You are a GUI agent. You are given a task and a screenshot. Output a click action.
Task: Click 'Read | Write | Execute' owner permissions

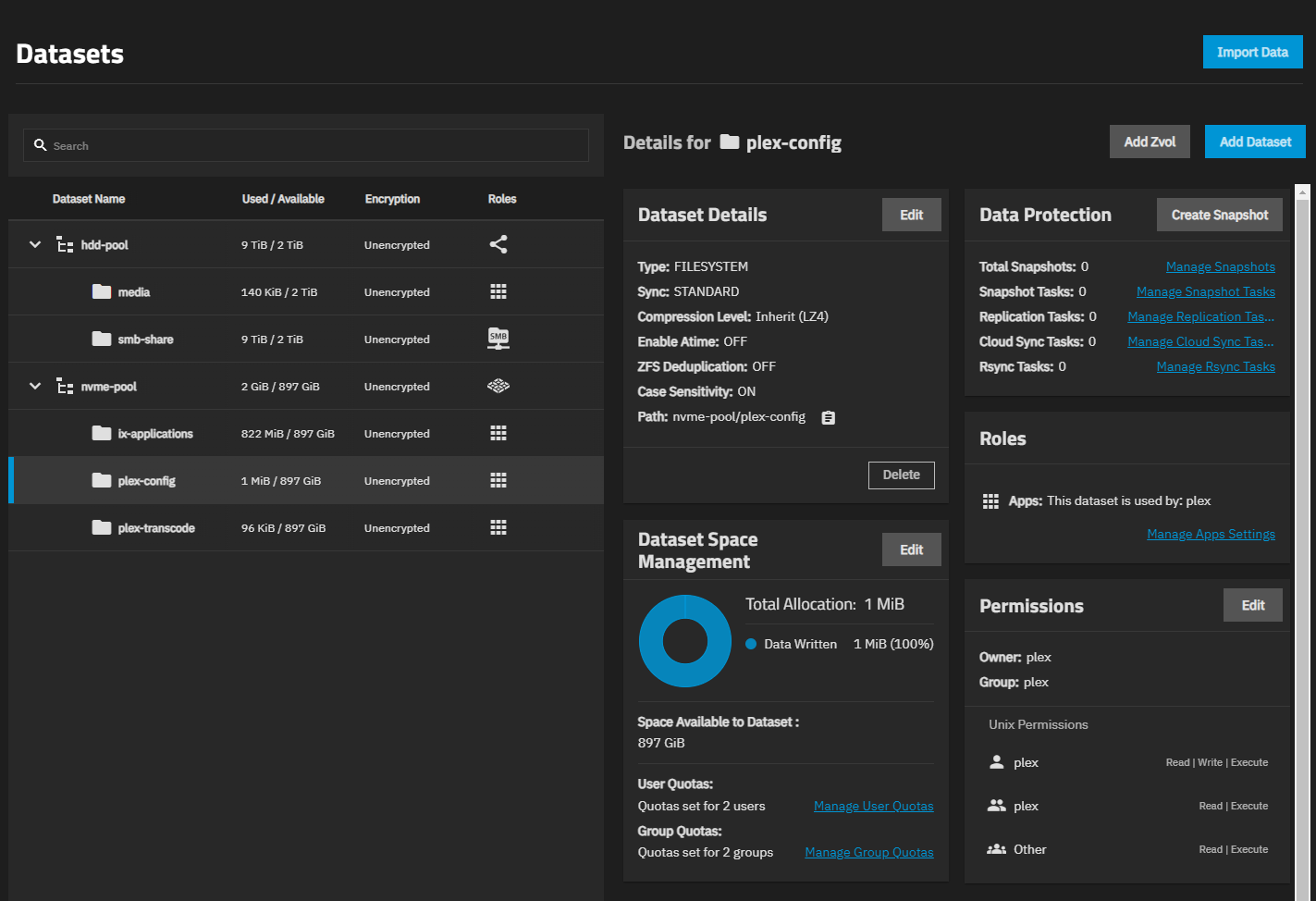pyautogui.click(x=1217, y=762)
